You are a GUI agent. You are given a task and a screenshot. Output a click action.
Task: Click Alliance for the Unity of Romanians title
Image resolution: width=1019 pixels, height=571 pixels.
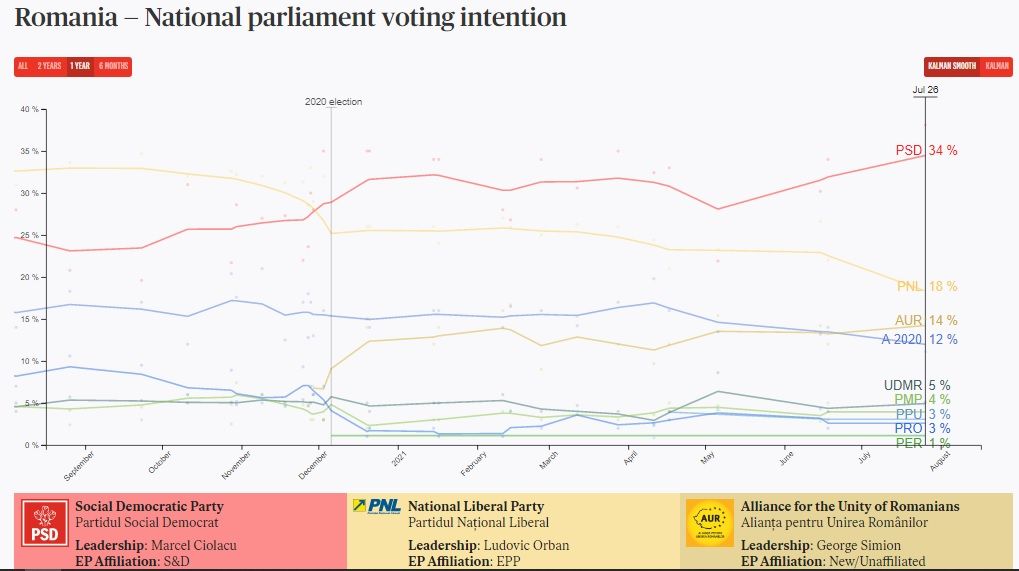tap(849, 506)
